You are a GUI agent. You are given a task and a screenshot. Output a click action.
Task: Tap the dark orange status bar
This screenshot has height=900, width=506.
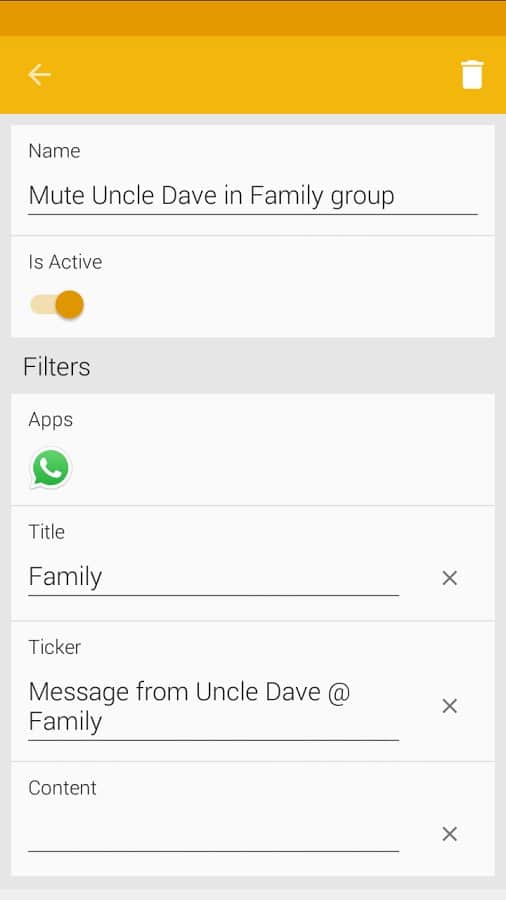click(x=253, y=18)
